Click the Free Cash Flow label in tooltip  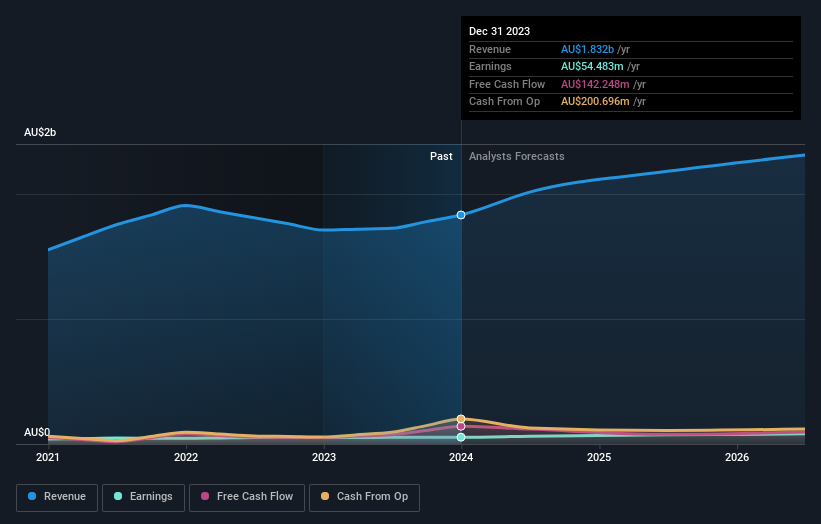tap(507, 84)
